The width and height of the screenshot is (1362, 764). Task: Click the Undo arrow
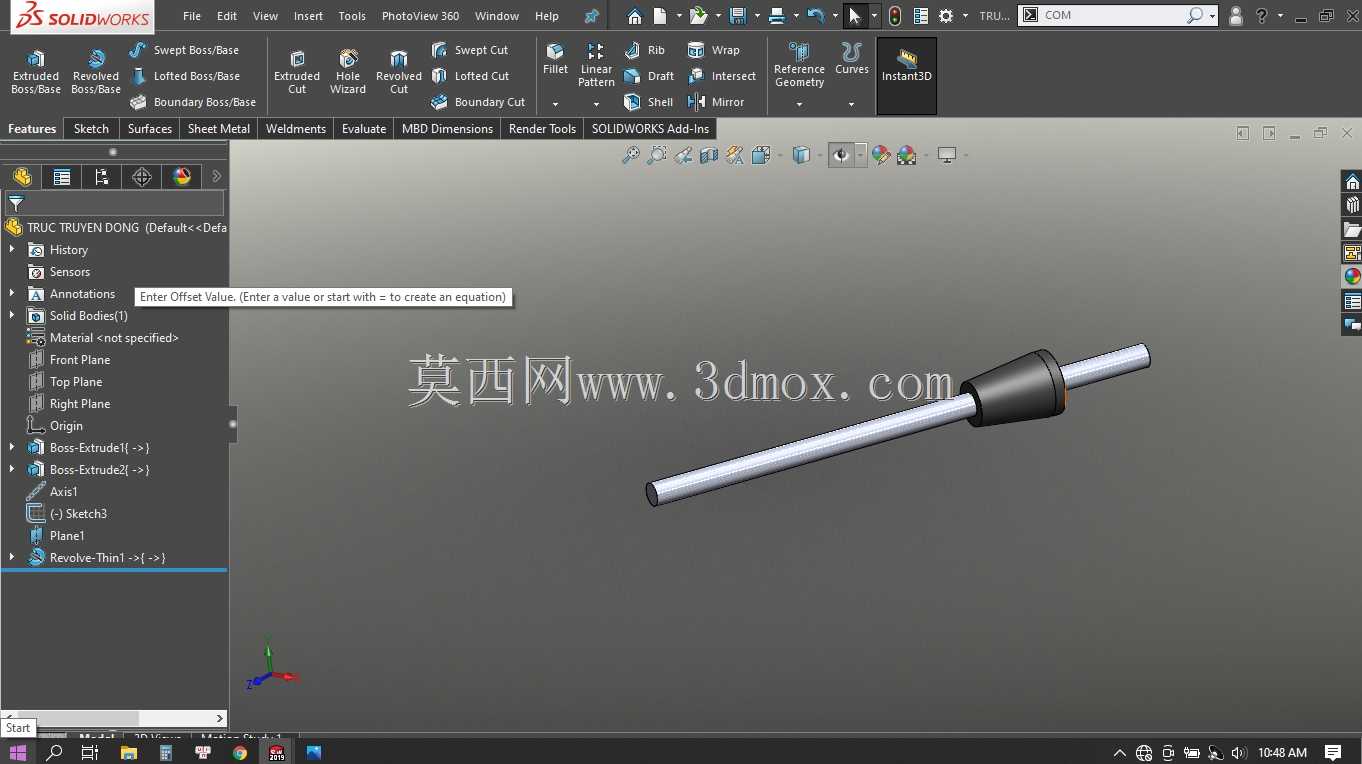[x=815, y=16]
